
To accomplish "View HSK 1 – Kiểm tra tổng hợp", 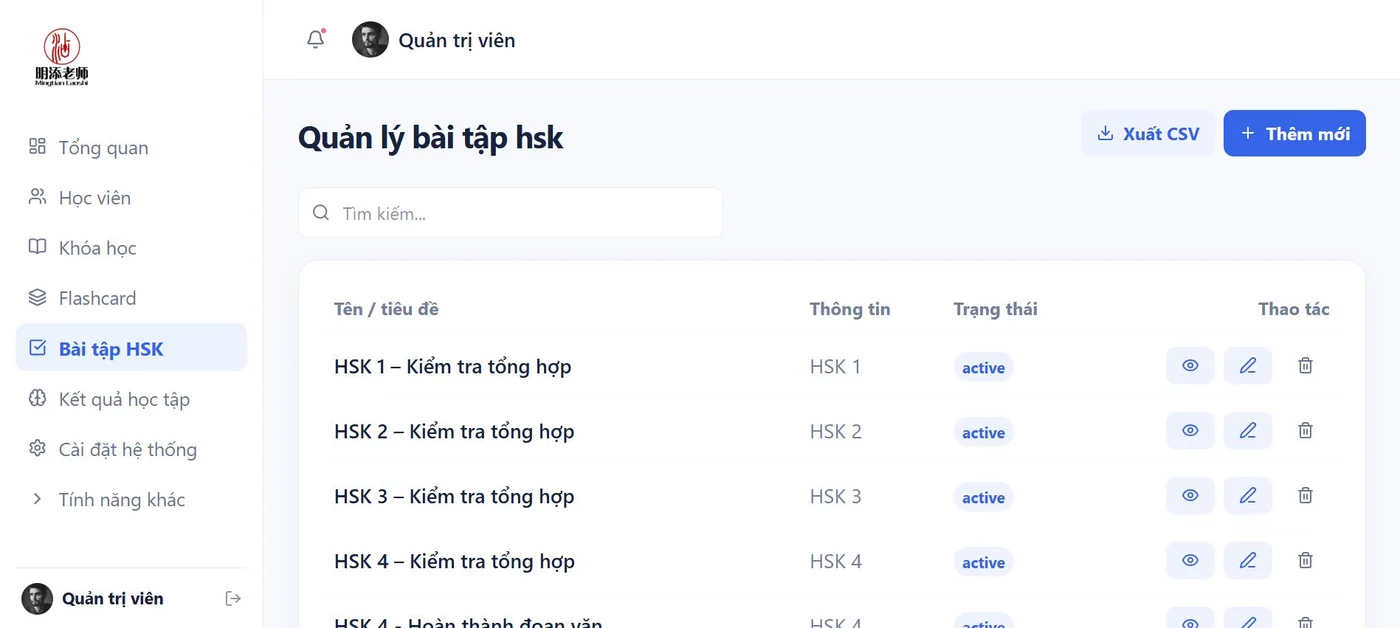I will 1190,366.
